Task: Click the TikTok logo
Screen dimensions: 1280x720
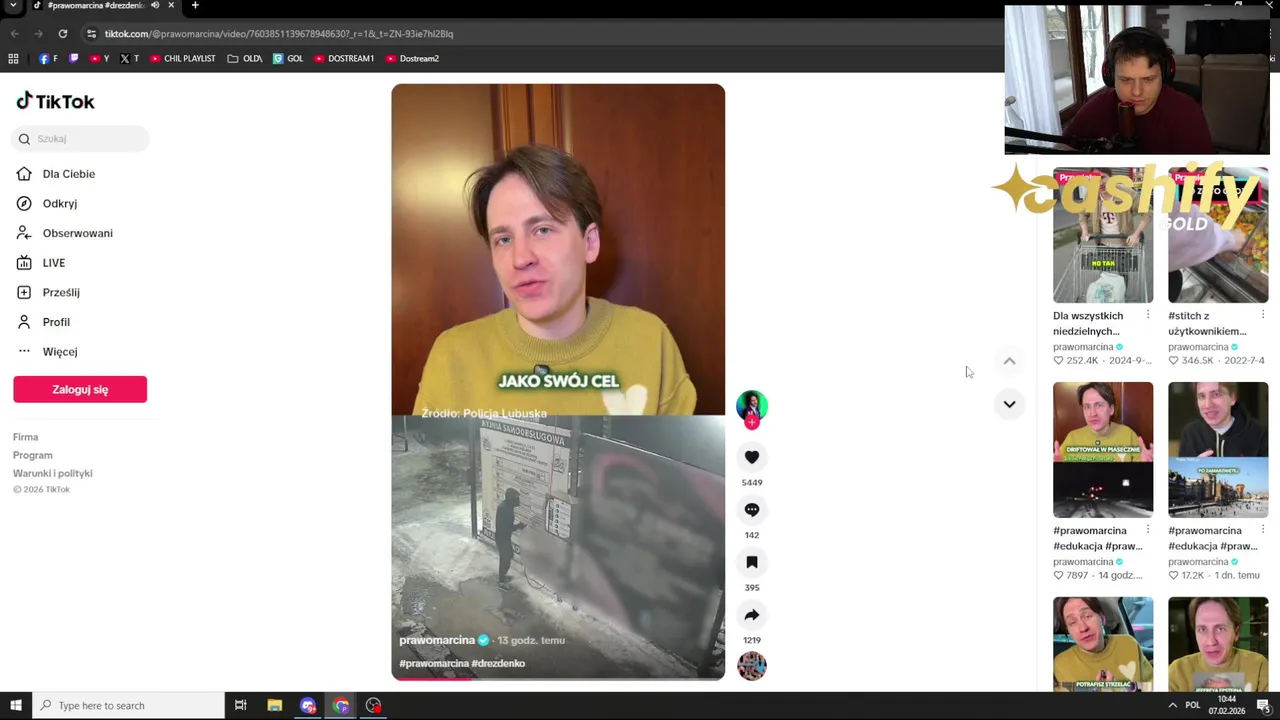Action: tap(55, 101)
